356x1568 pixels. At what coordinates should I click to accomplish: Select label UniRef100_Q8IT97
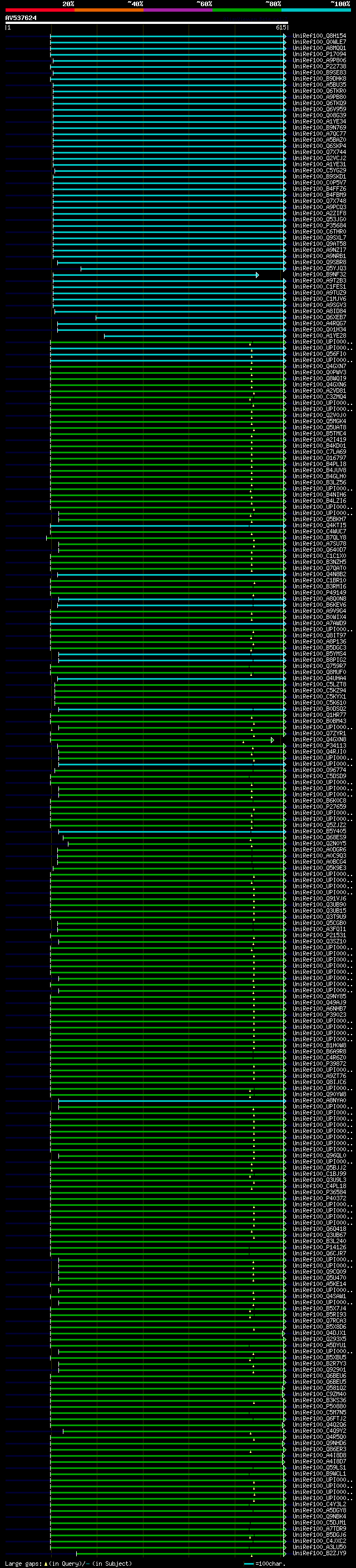coord(319,635)
